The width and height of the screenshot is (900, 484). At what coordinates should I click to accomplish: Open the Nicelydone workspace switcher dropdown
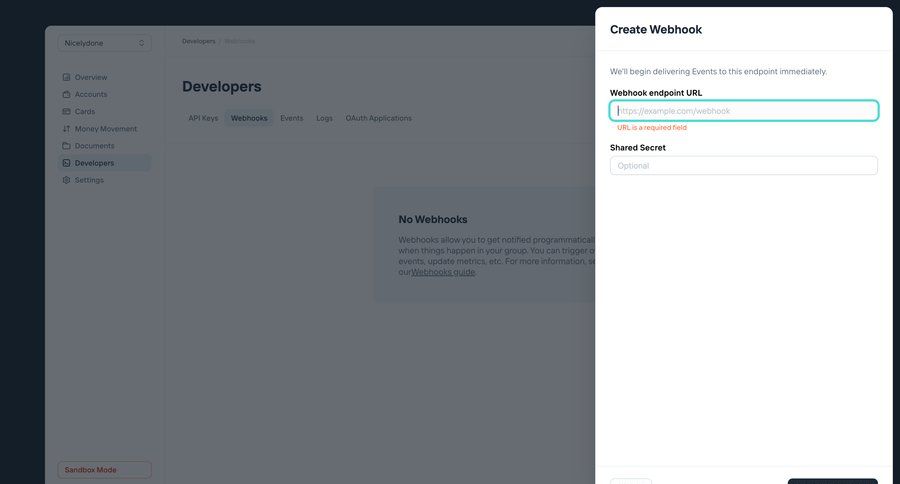click(x=104, y=43)
